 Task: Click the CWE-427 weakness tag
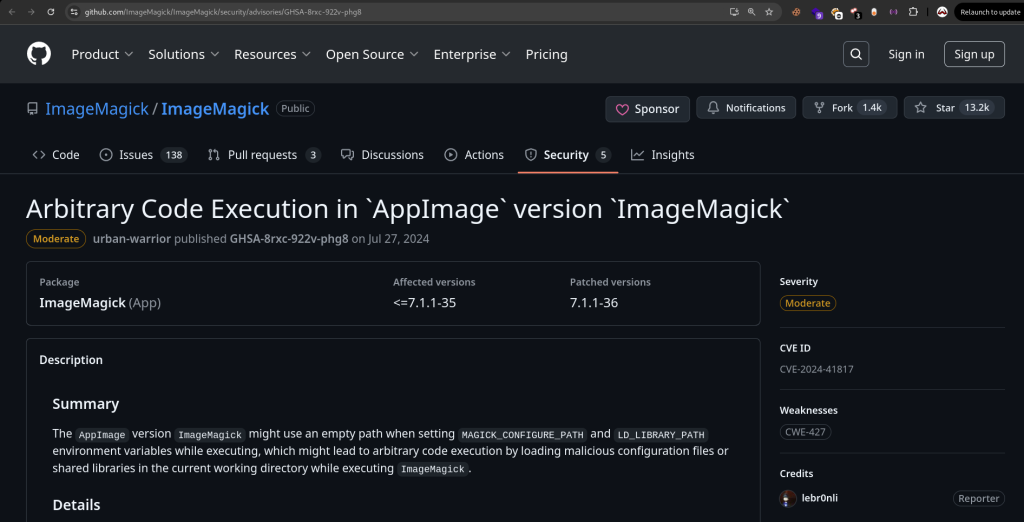[805, 432]
